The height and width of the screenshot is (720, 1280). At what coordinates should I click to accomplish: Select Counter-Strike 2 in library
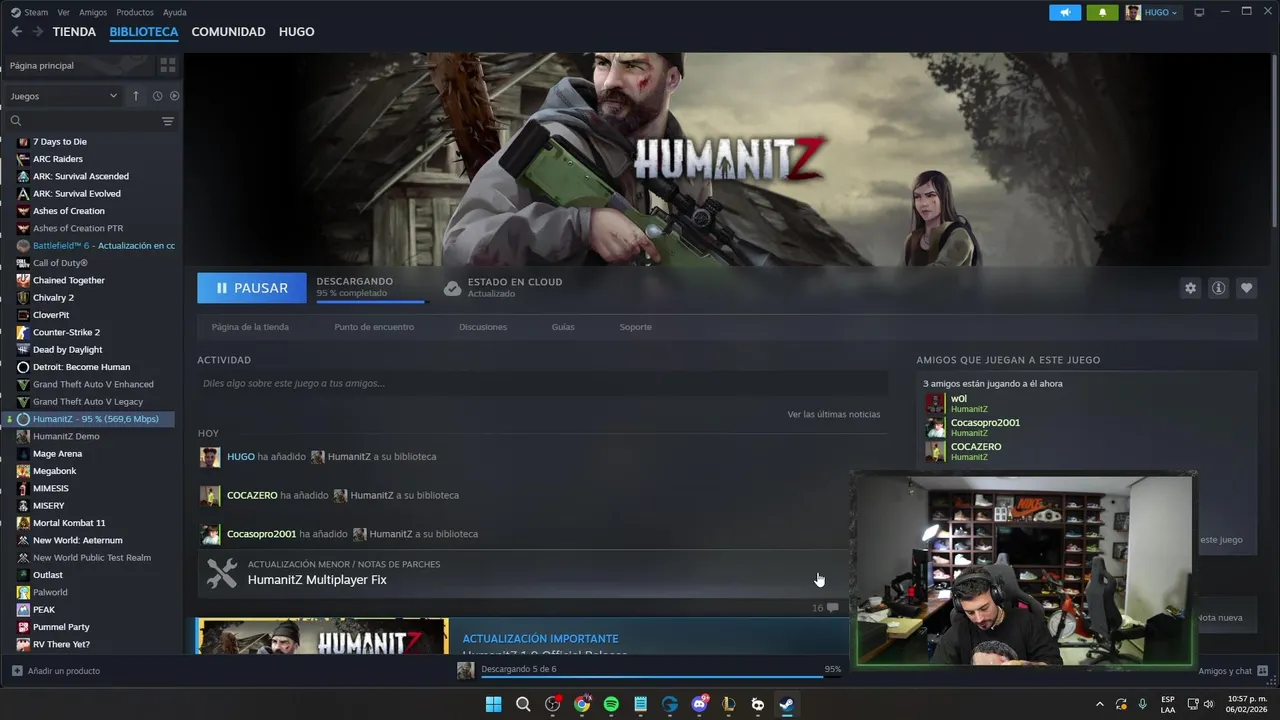(x=66, y=332)
